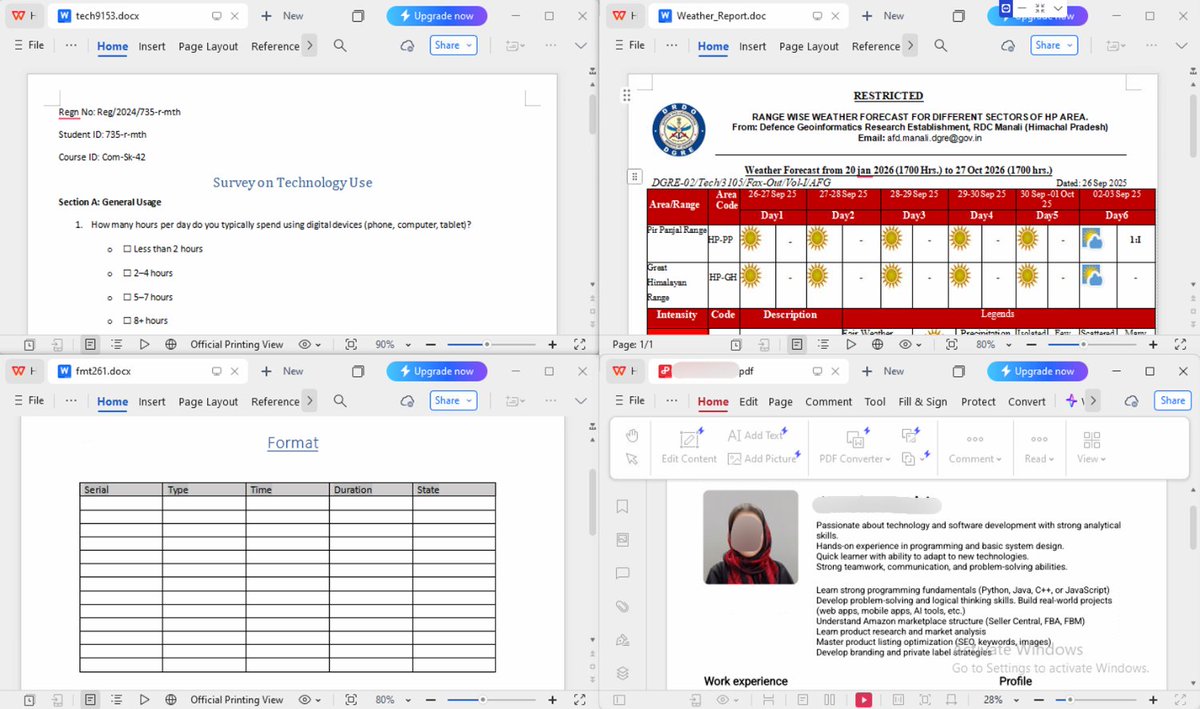Open the bookmark panel in PDF sidebar
This screenshot has width=1200, height=709.
622,506
